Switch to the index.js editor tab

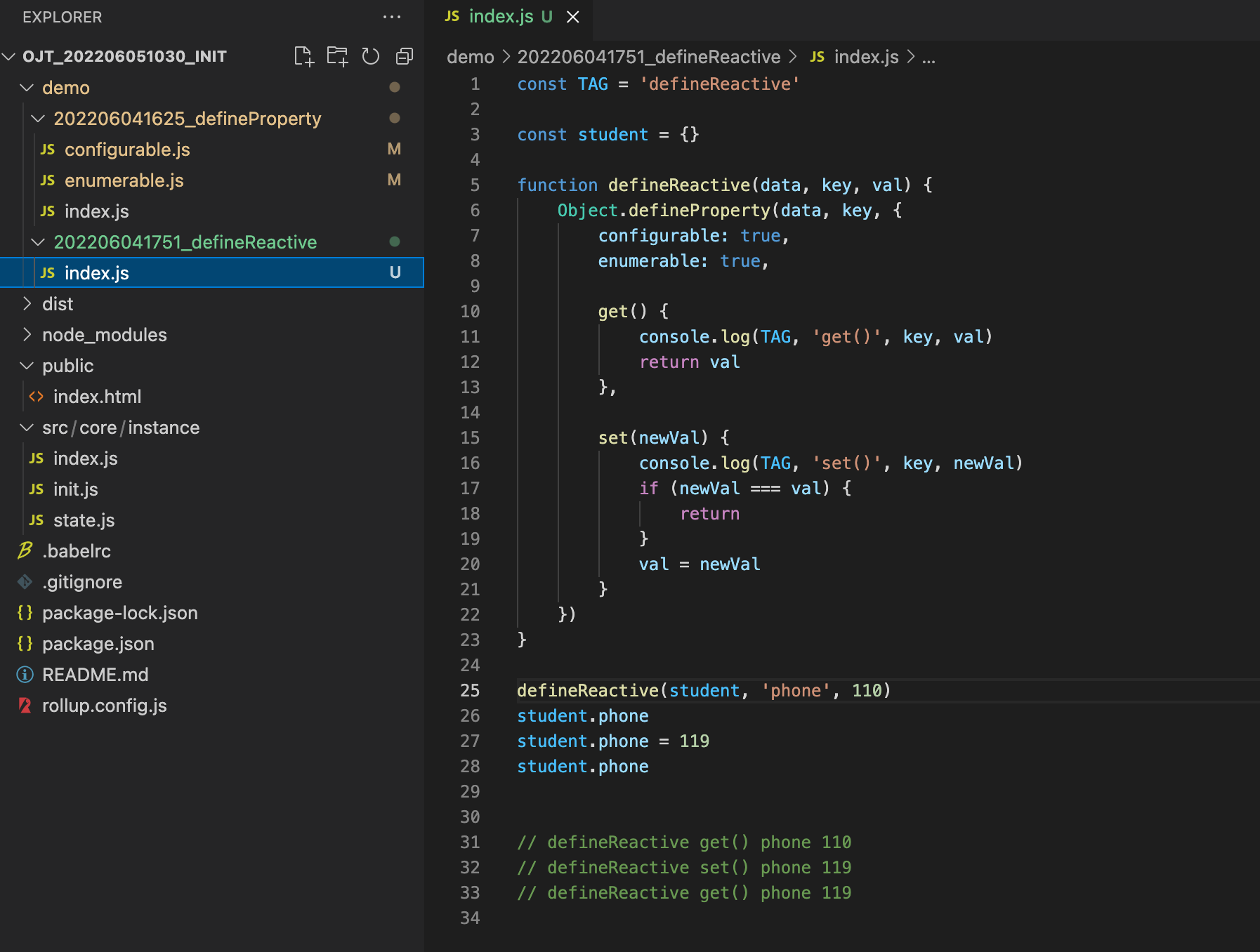[509, 17]
